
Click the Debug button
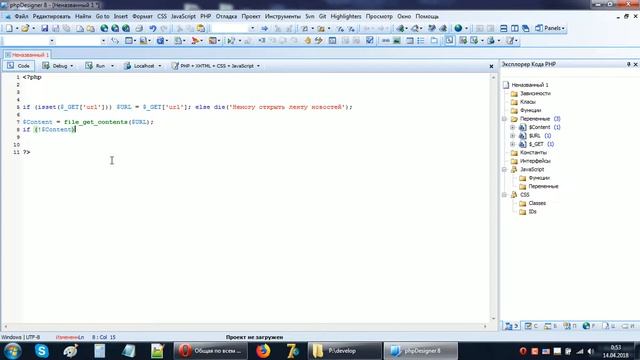55,66
